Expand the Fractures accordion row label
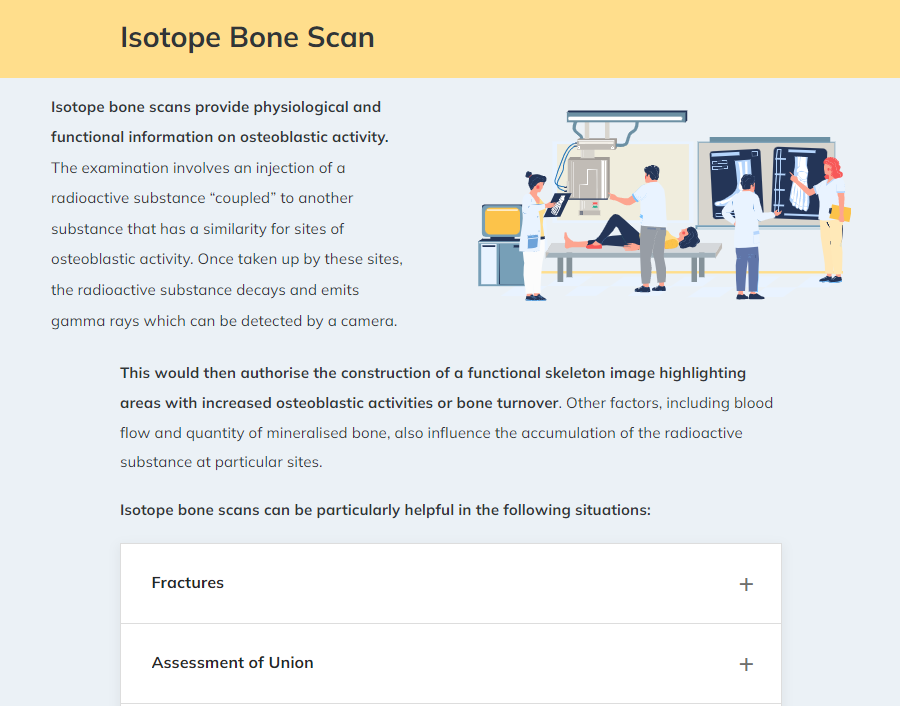Screen dimensions: 900x706 click(x=188, y=583)
